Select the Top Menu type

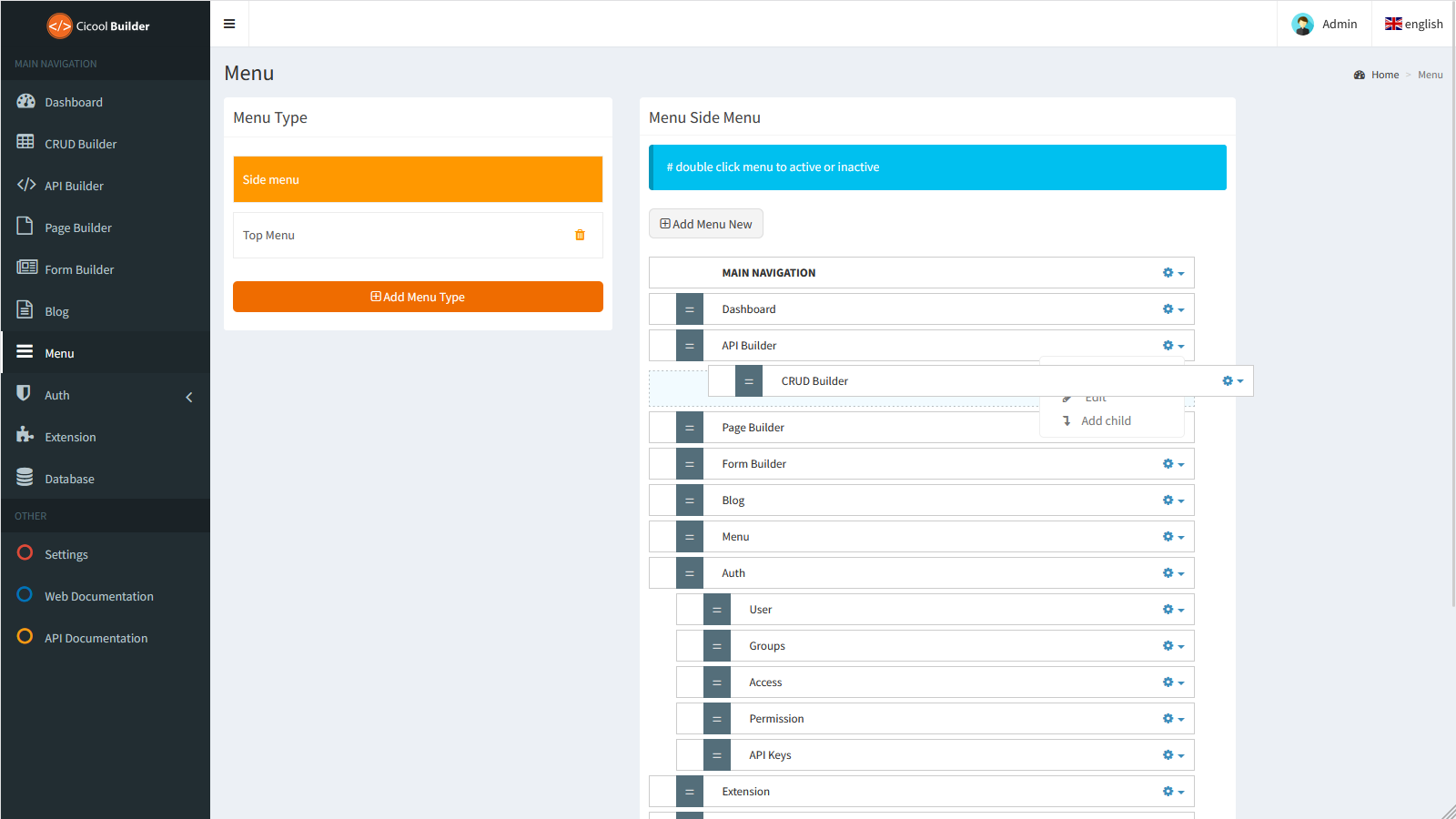tap(418, 235)
